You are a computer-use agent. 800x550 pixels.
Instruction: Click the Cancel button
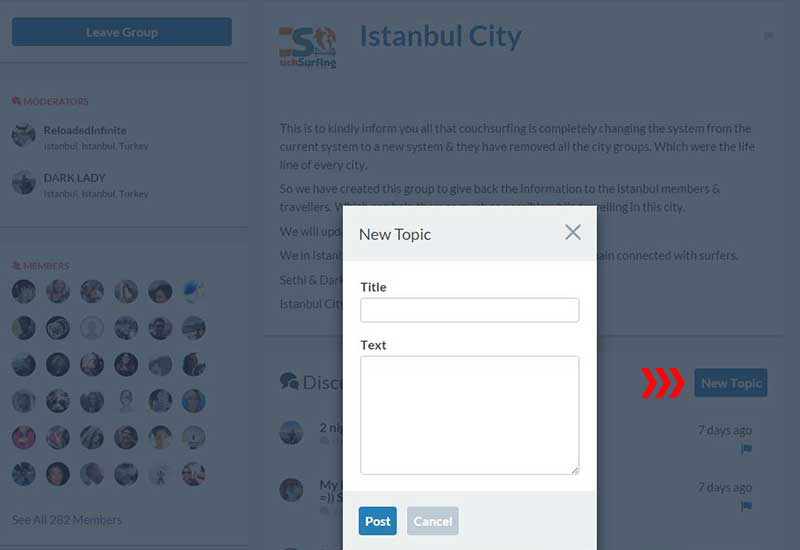(x=433, y=521)
